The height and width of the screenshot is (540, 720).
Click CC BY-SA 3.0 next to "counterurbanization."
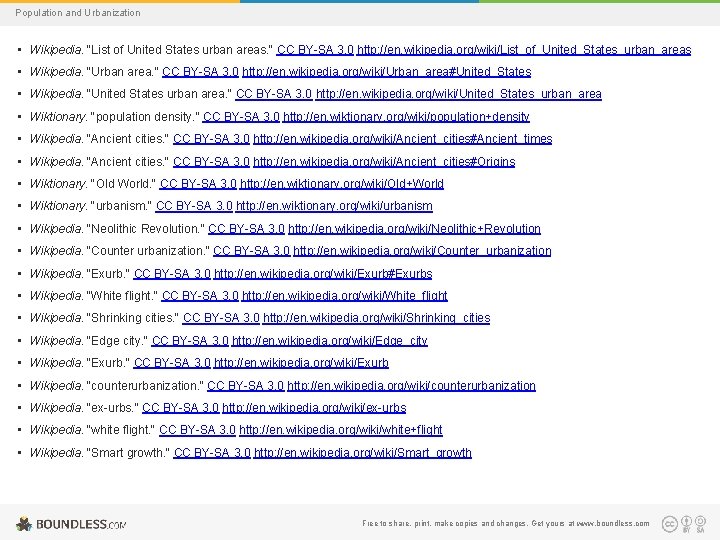246,386
